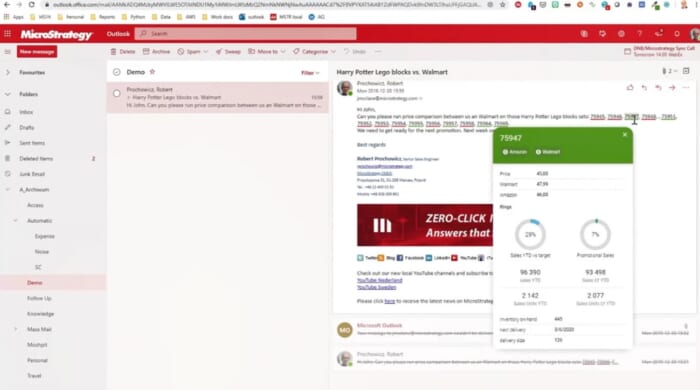Select the Walmart option in card
The image size is (700, 390).
tap(548, 152)
